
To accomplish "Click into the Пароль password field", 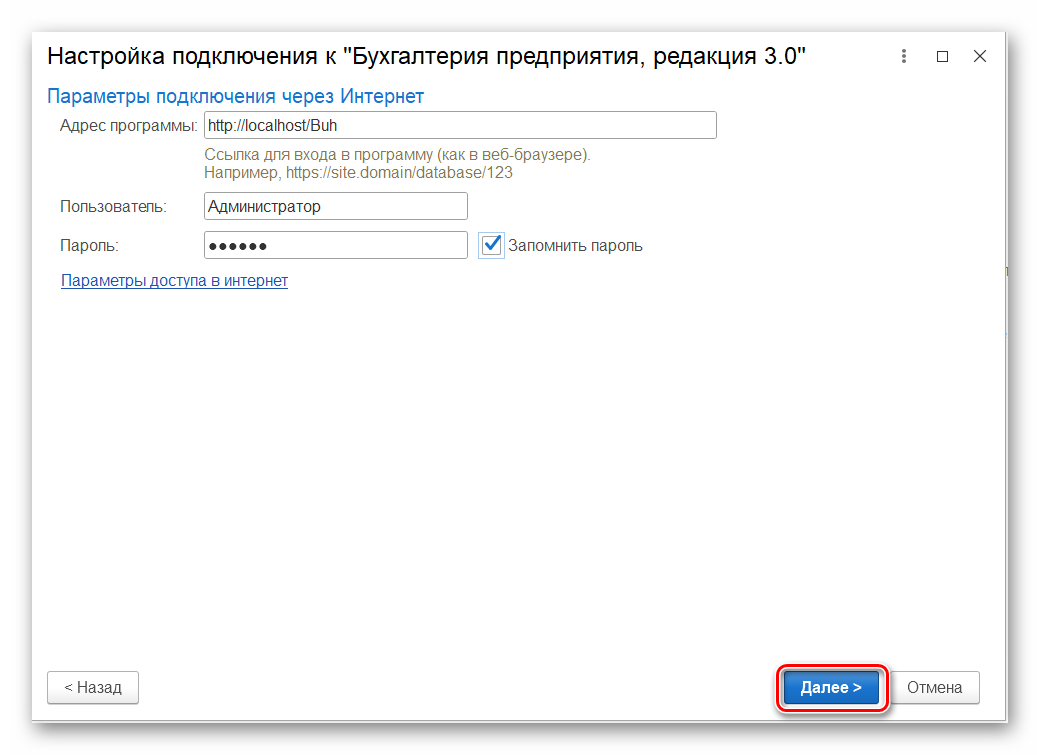I will 336,245.
